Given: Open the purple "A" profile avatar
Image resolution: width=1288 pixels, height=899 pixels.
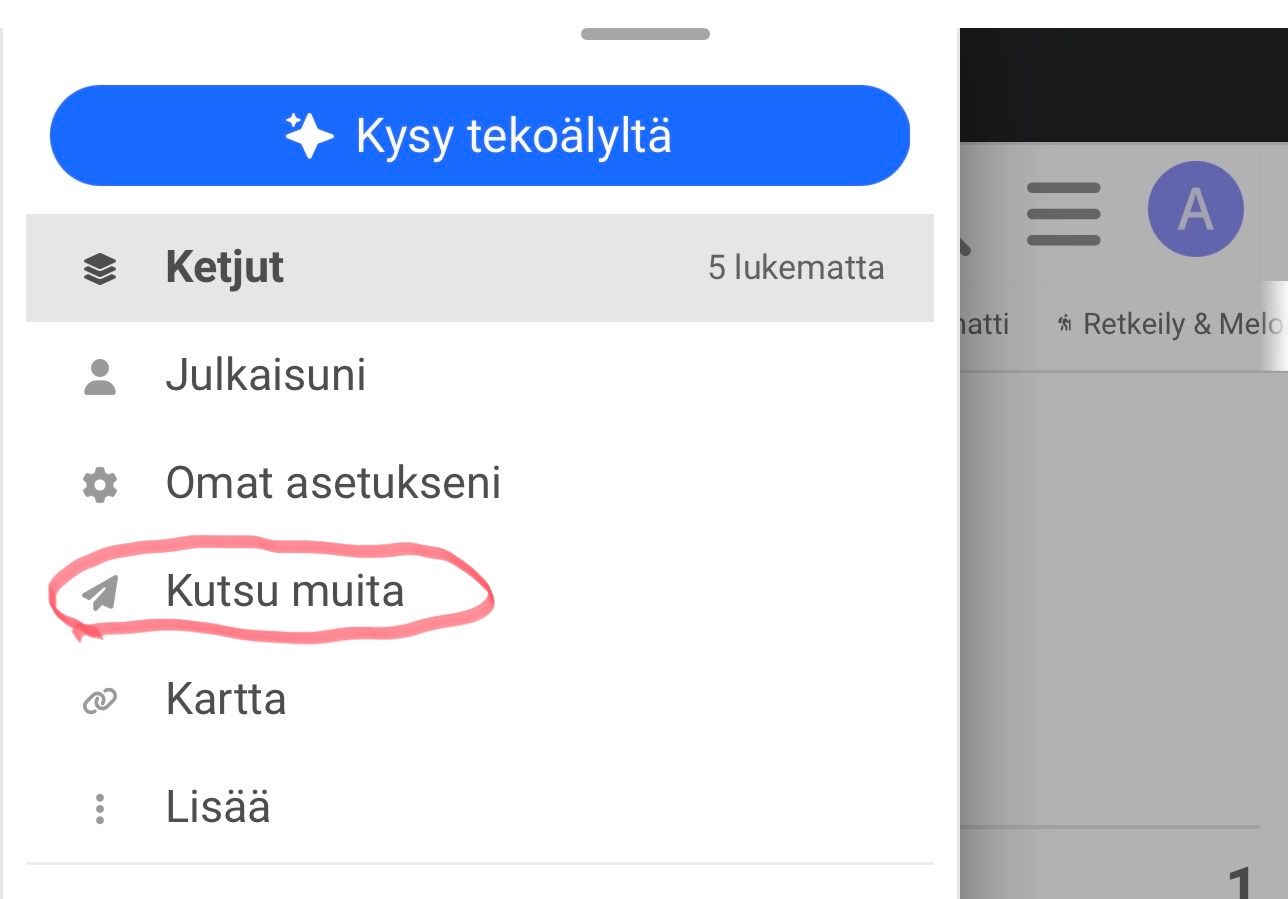Looking at the screenshot, I should pos(1195,211).
